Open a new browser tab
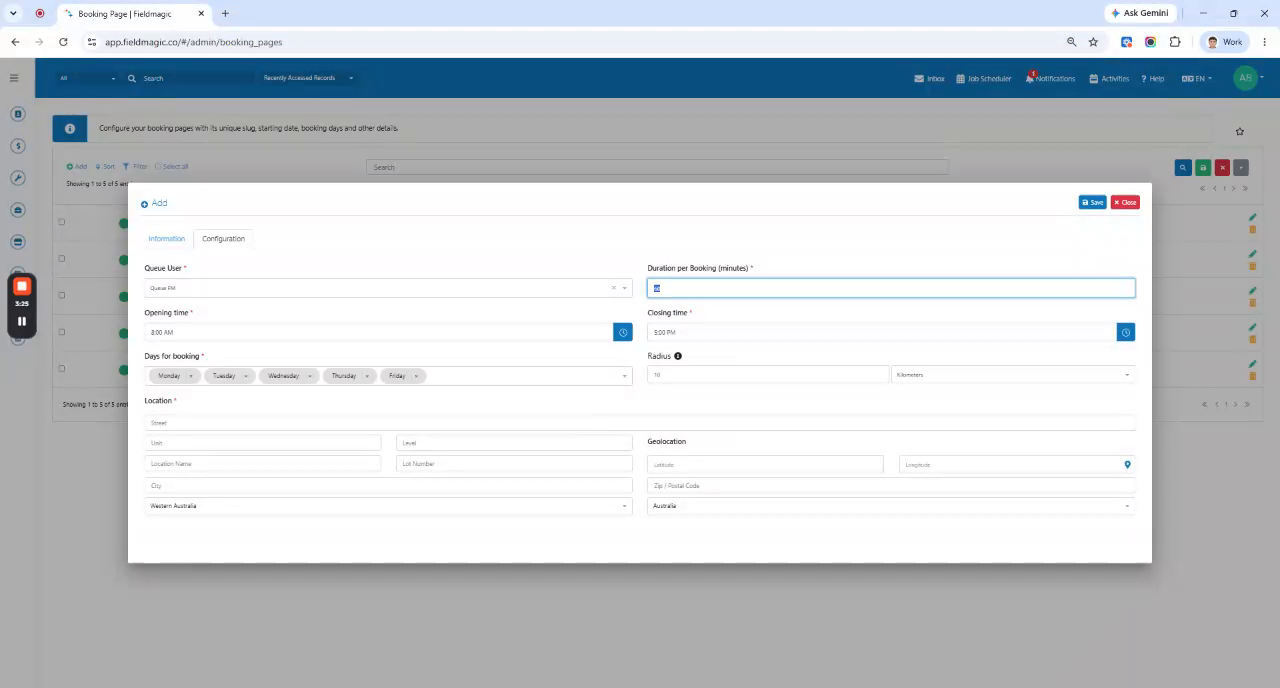The image size is (1280, 688). [x=225, y=13]
